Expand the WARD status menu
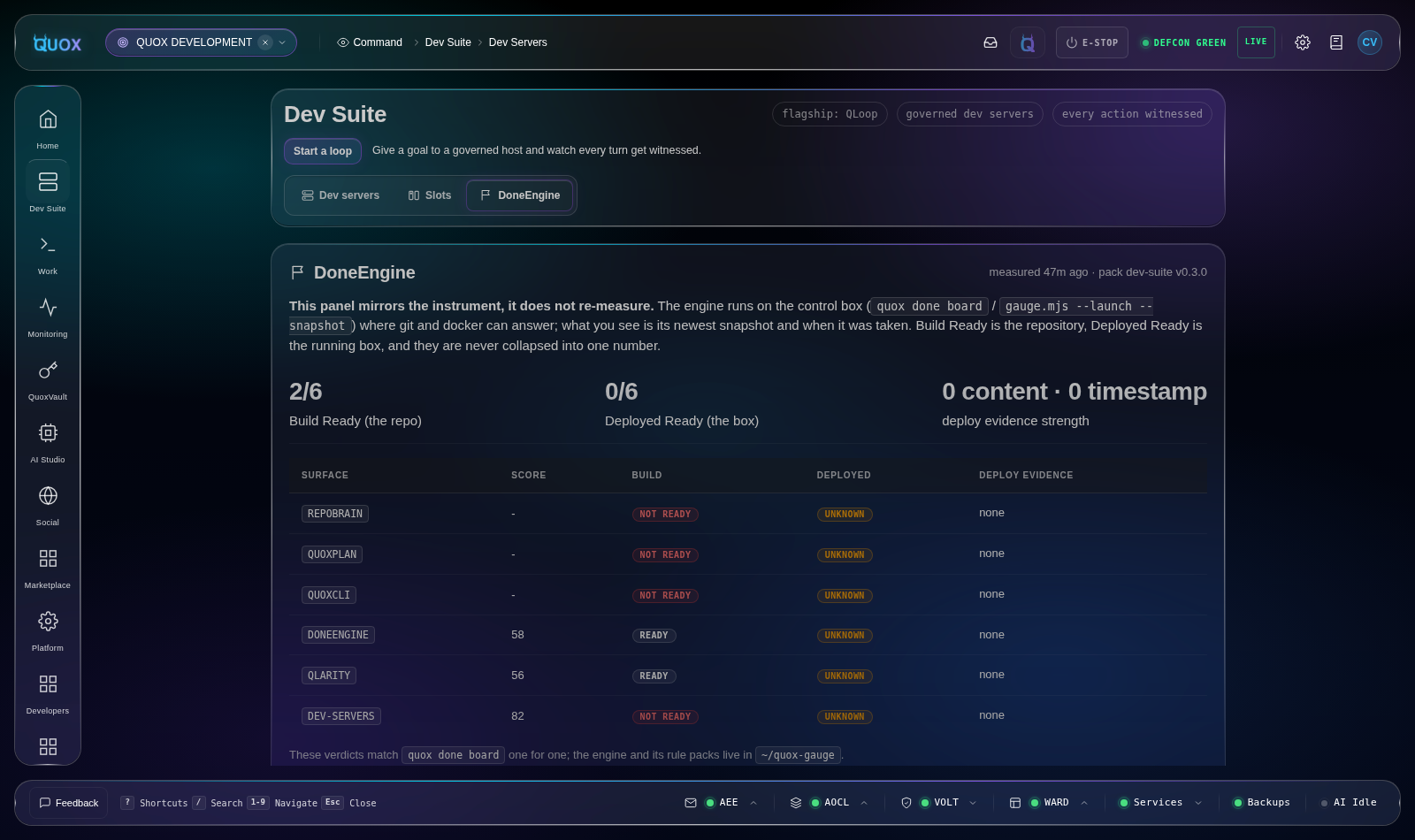The image size is (1415, 840). pyautogui.click(x=1084, y=803)
